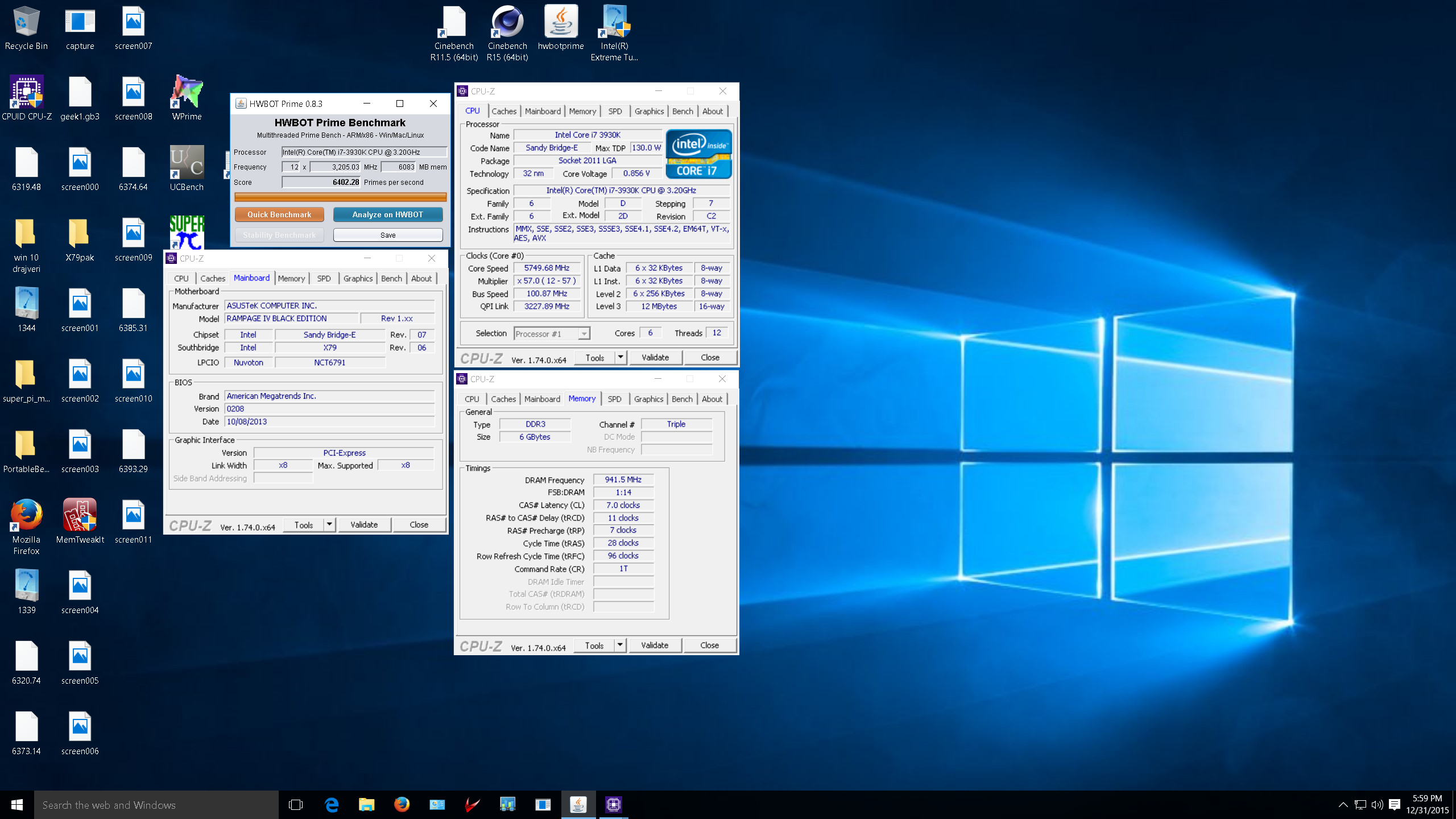Image resolution: width=1456 pixels, height=819 pixels.
Task: Open About tab in Memory CPU-Z window
Action: click(x=712, y=399)
